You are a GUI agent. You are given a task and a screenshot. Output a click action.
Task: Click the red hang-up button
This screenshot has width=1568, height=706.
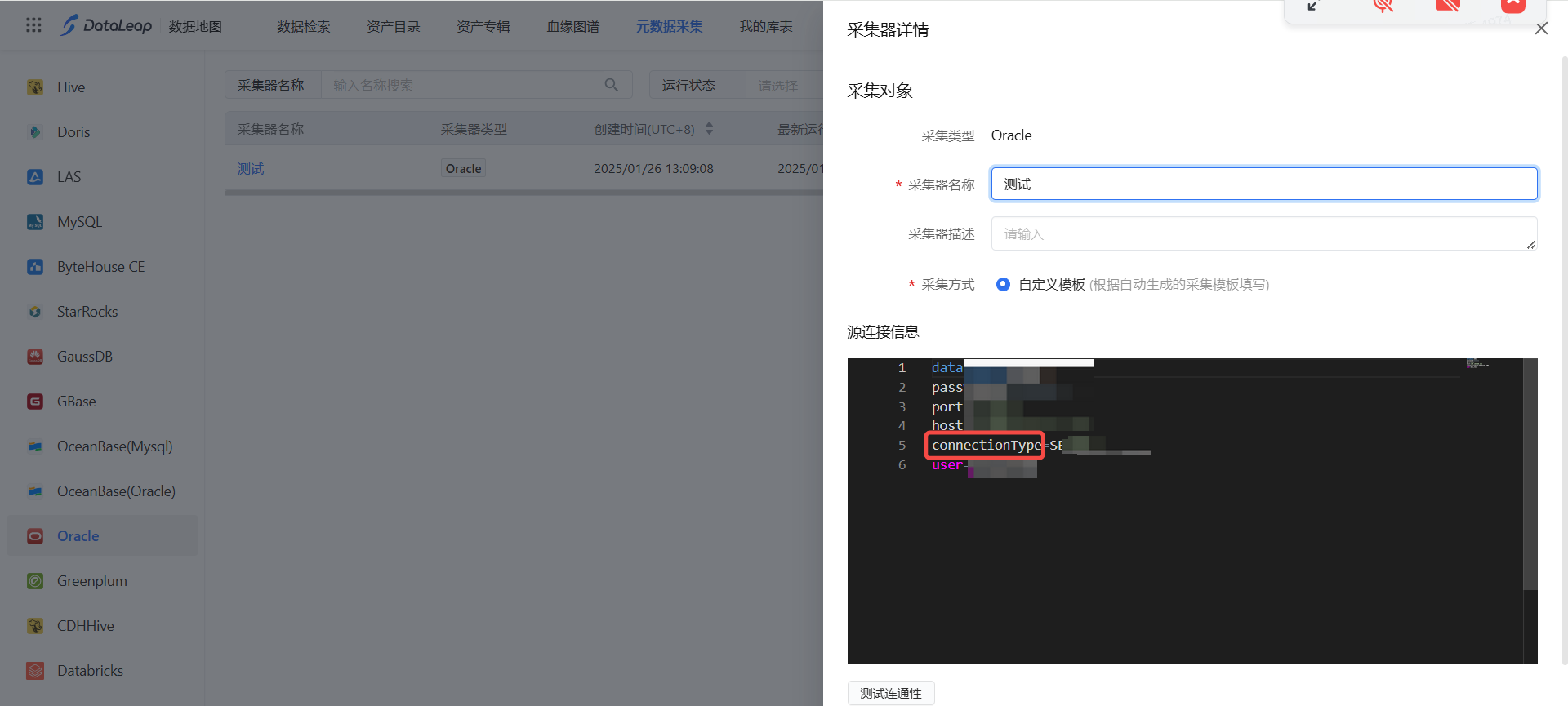pos(1513,6)
